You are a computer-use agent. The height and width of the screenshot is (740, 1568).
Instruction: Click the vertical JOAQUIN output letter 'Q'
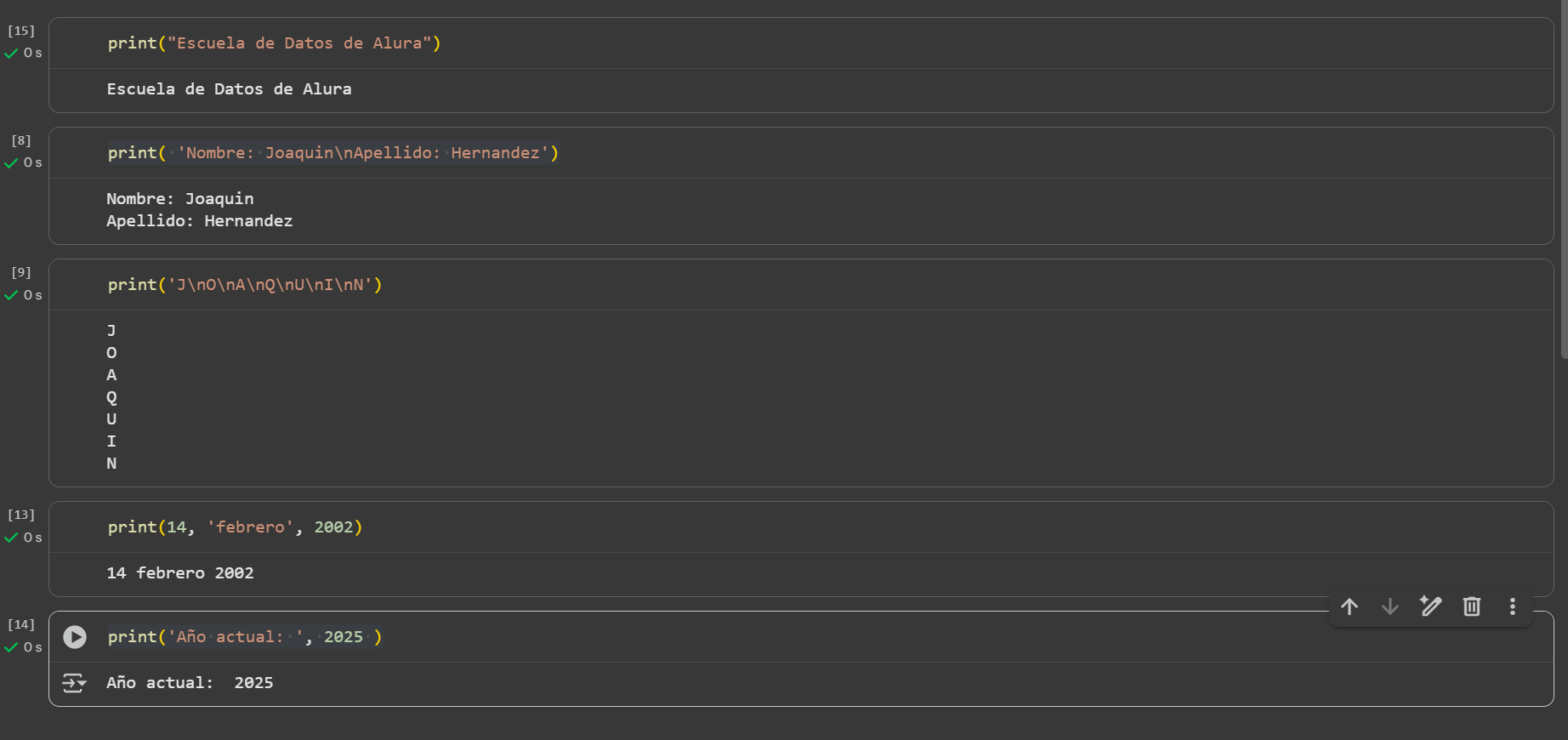tap(111, 397)
